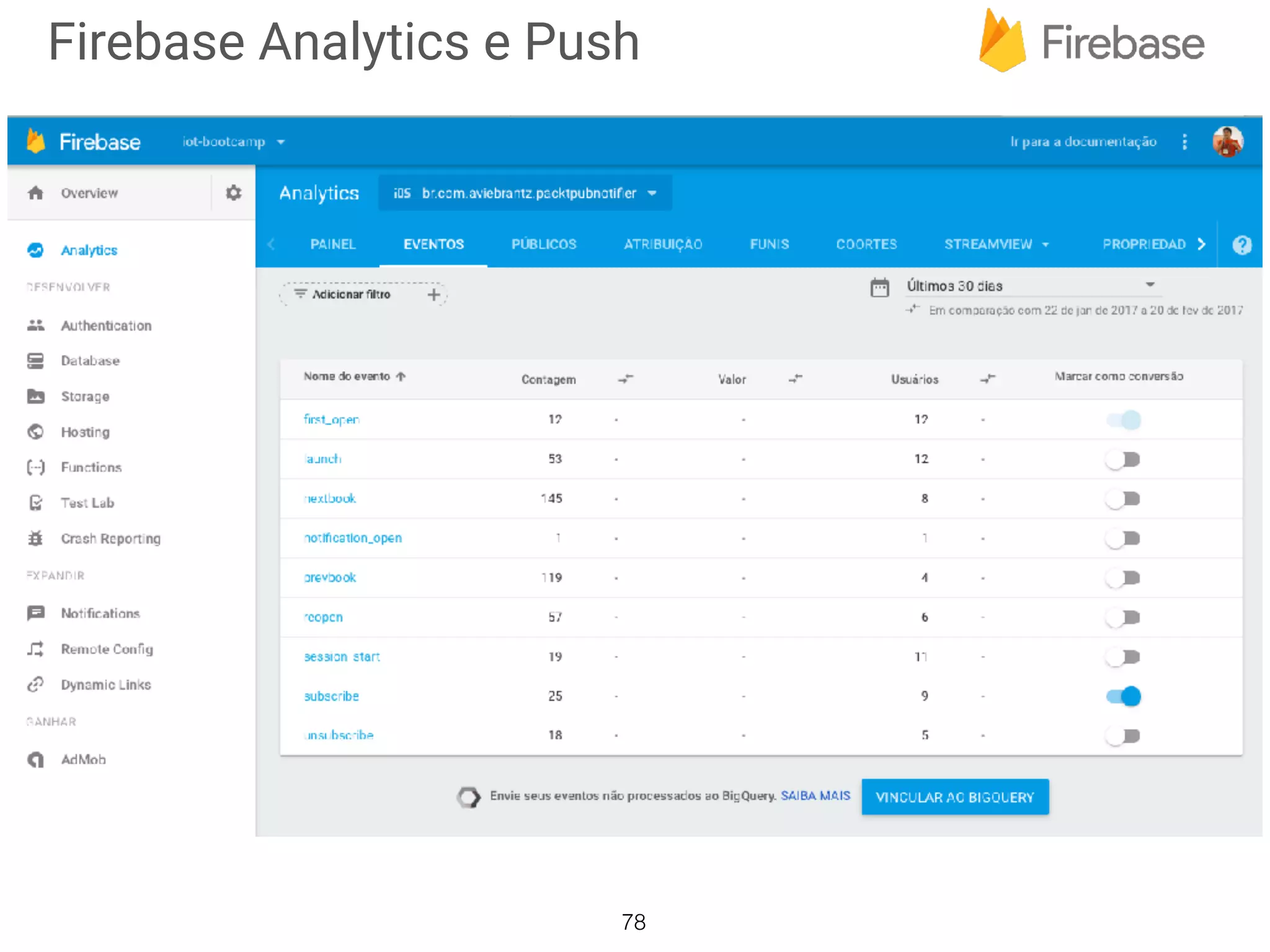This screenshot has height=952, width=1270.
Task: Click the Storage folder icon
Action: [x=36, y=396]
